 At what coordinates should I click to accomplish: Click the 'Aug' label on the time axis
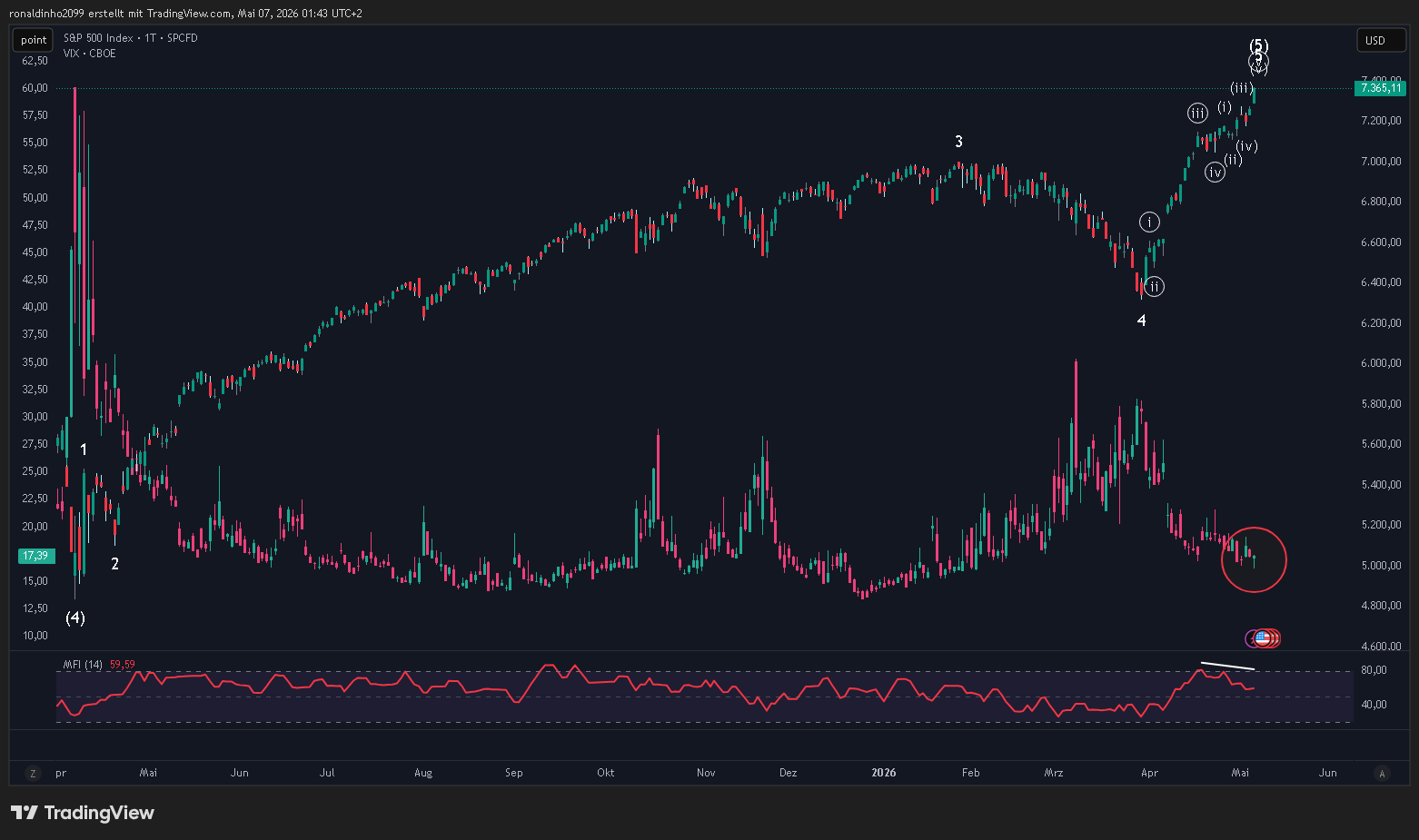coord(423,773)
